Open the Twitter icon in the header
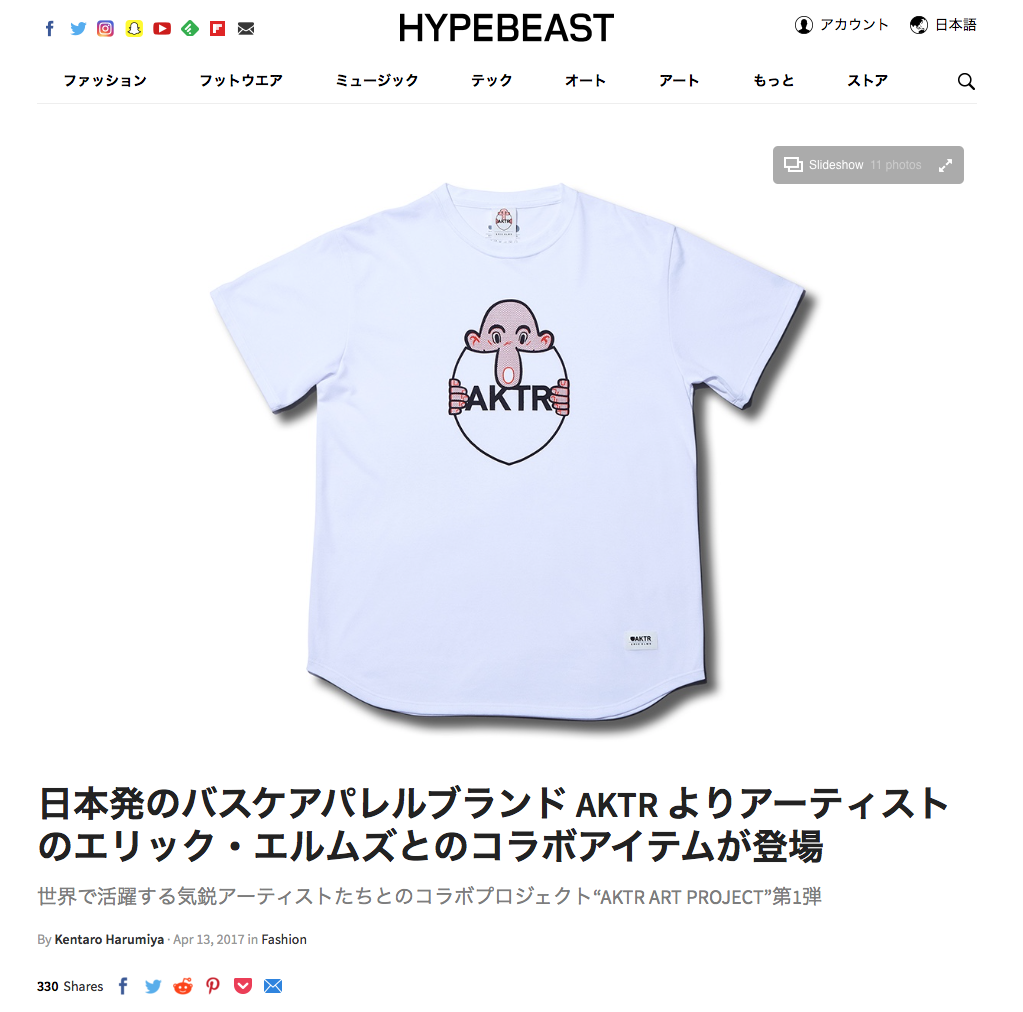 (78, 29)
